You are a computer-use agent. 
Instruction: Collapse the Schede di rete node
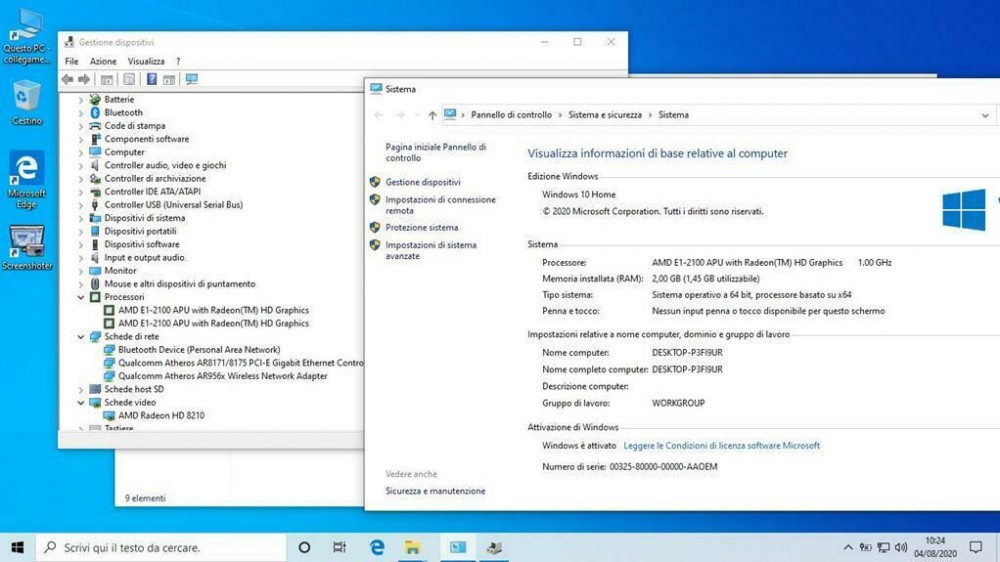coord(80,337)
